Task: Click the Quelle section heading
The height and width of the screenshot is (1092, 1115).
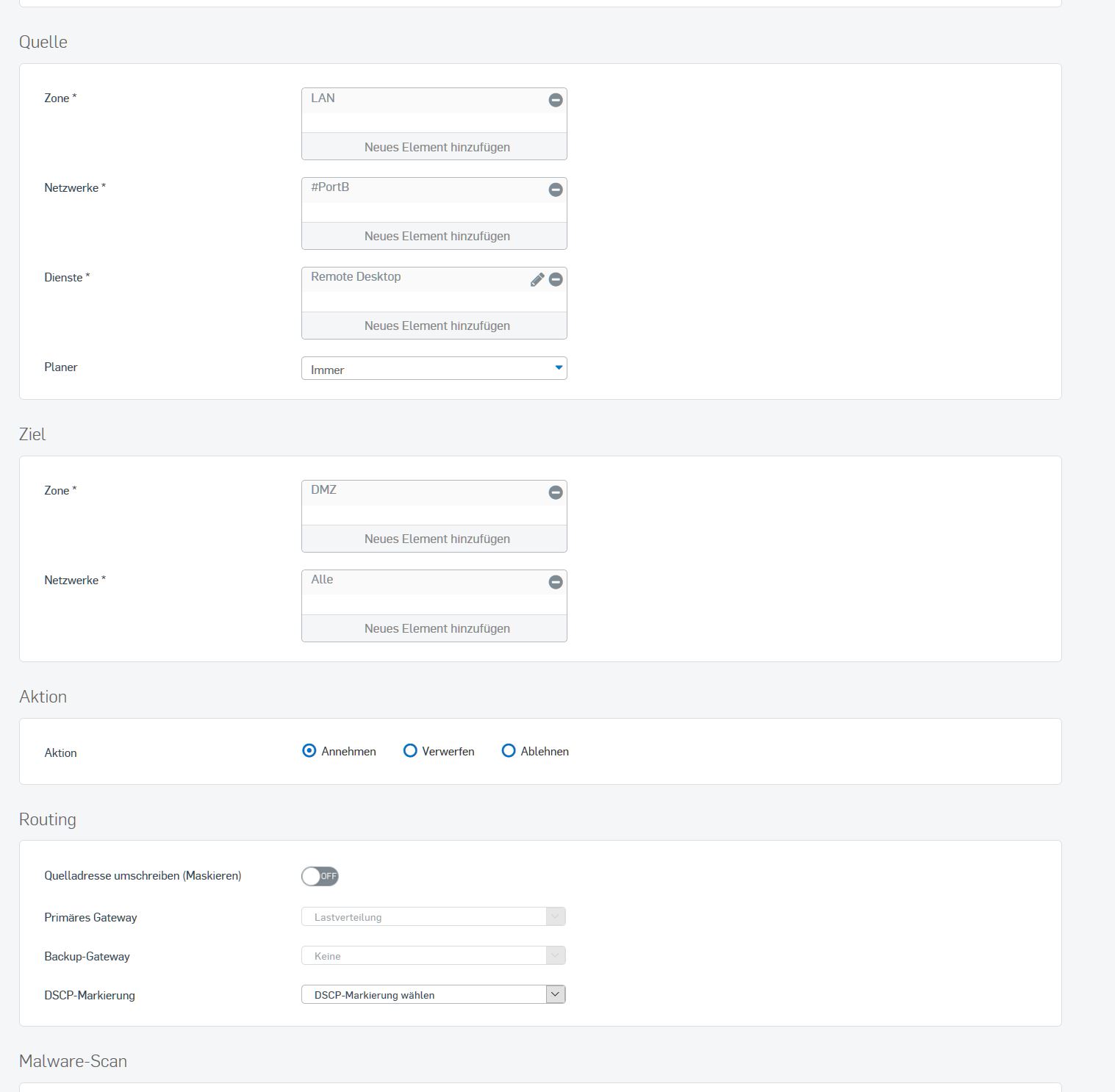Action: click(x=43, y=42)
